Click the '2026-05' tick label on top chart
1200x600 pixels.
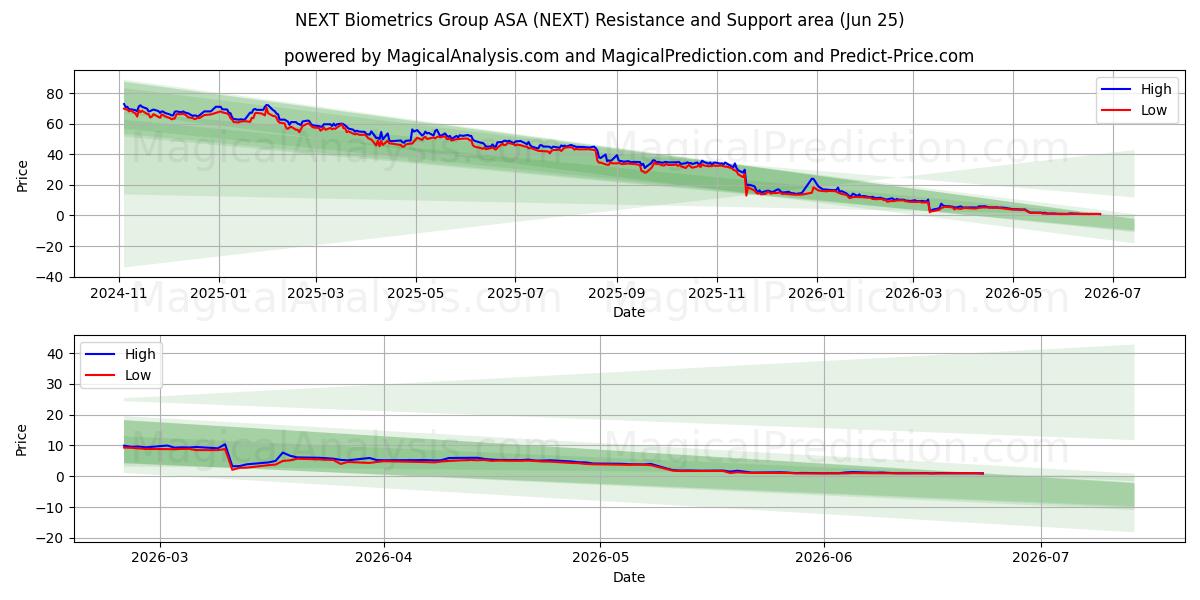(1012, 295)
